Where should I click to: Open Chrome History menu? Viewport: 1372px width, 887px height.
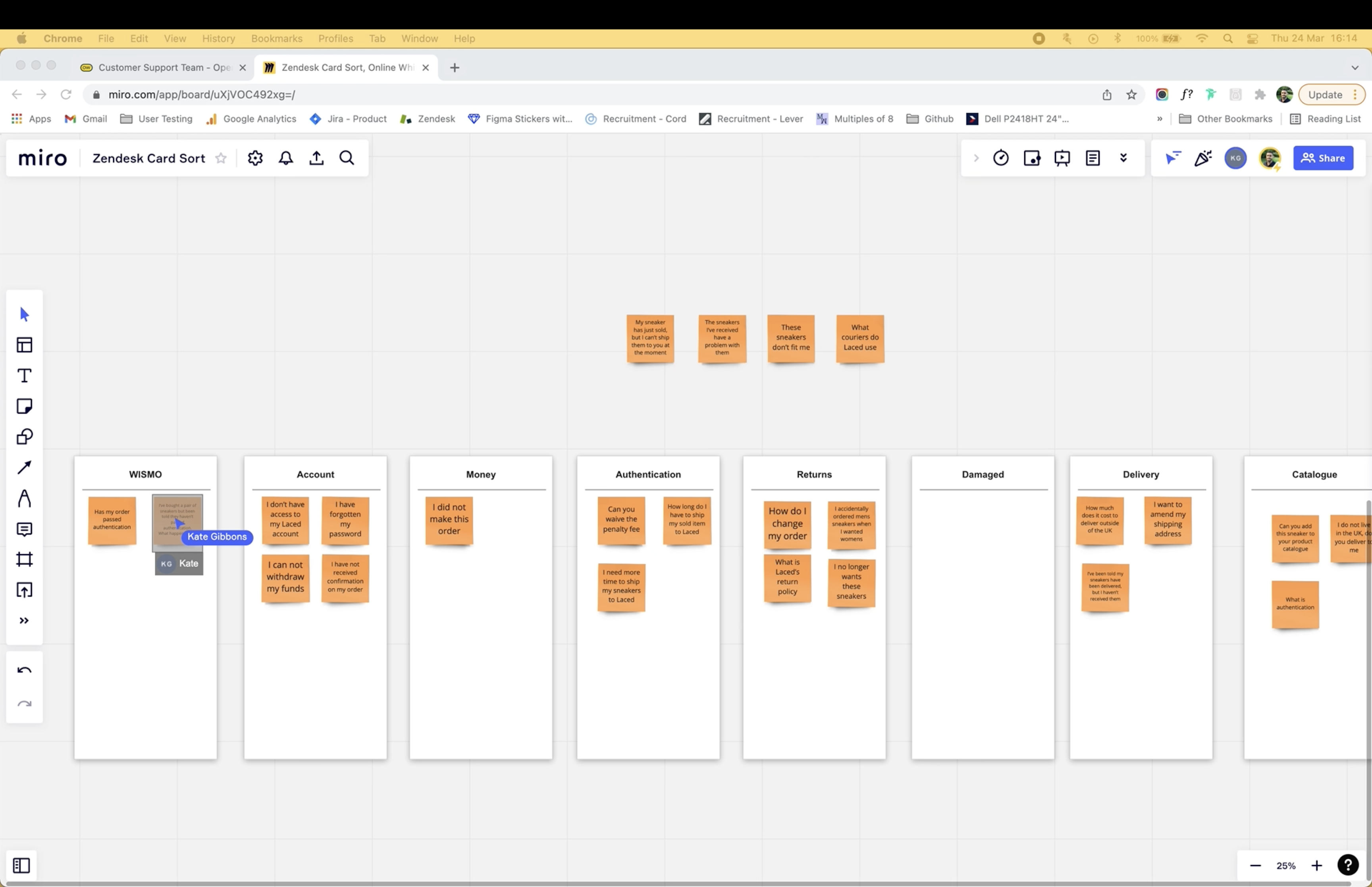[x=218, y=39]
